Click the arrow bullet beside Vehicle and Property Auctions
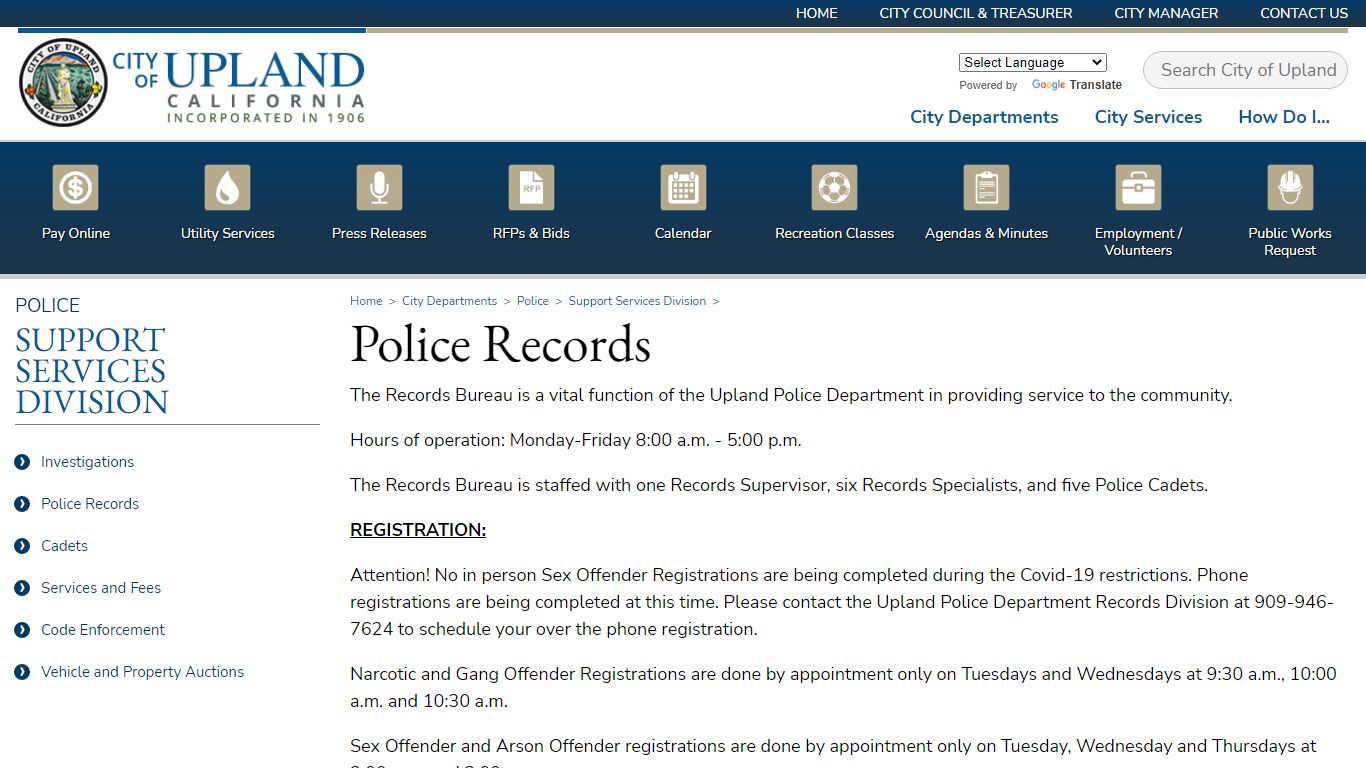The height and width of the screenshot is (768, 1366). coord(22,672)
